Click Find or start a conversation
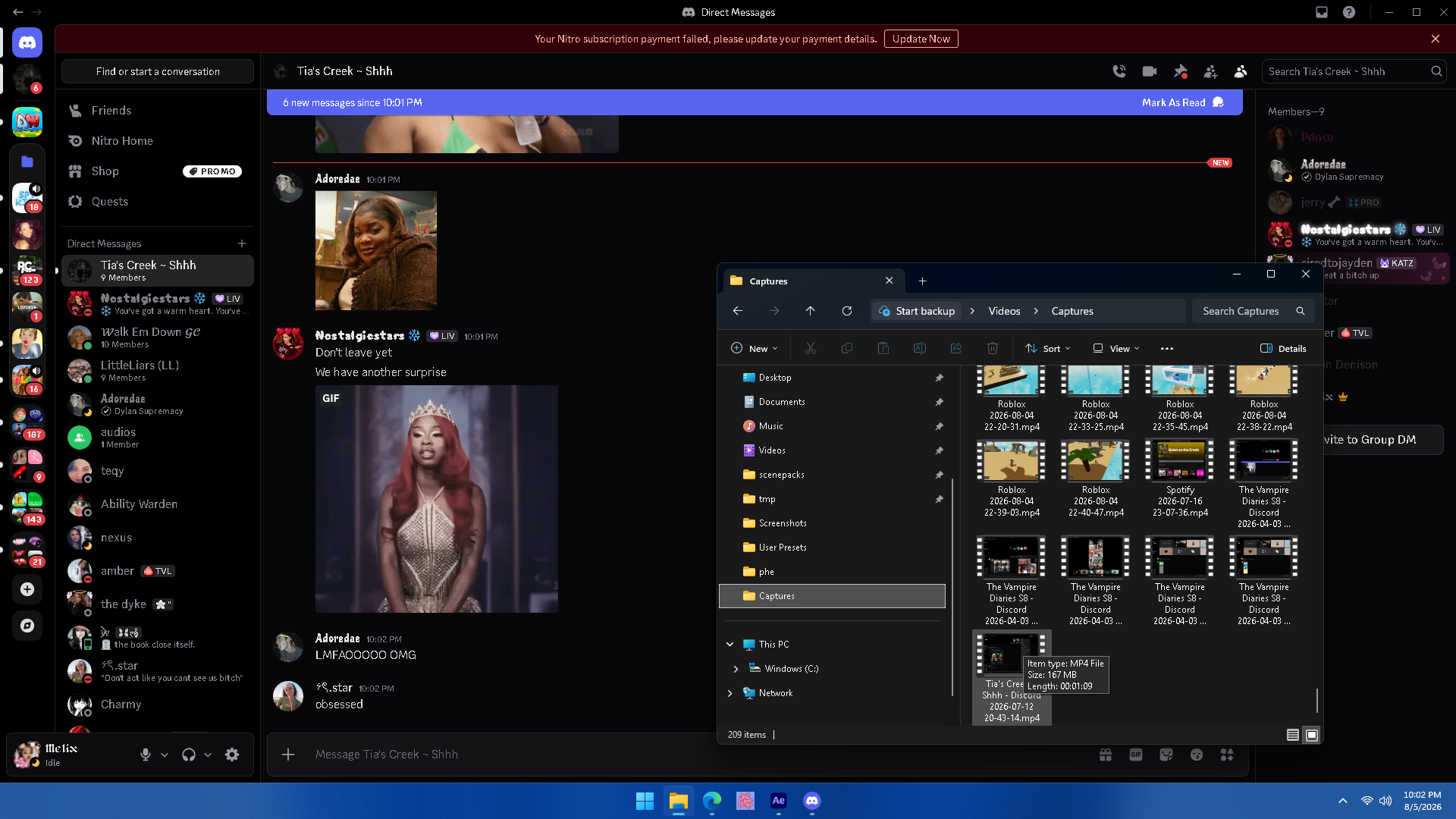 coord(158,71)
